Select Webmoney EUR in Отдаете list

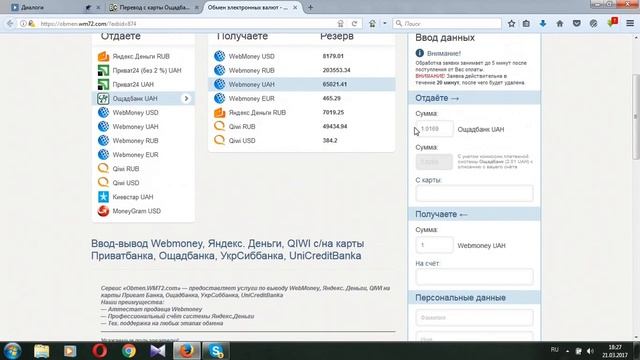click(143, 155)
